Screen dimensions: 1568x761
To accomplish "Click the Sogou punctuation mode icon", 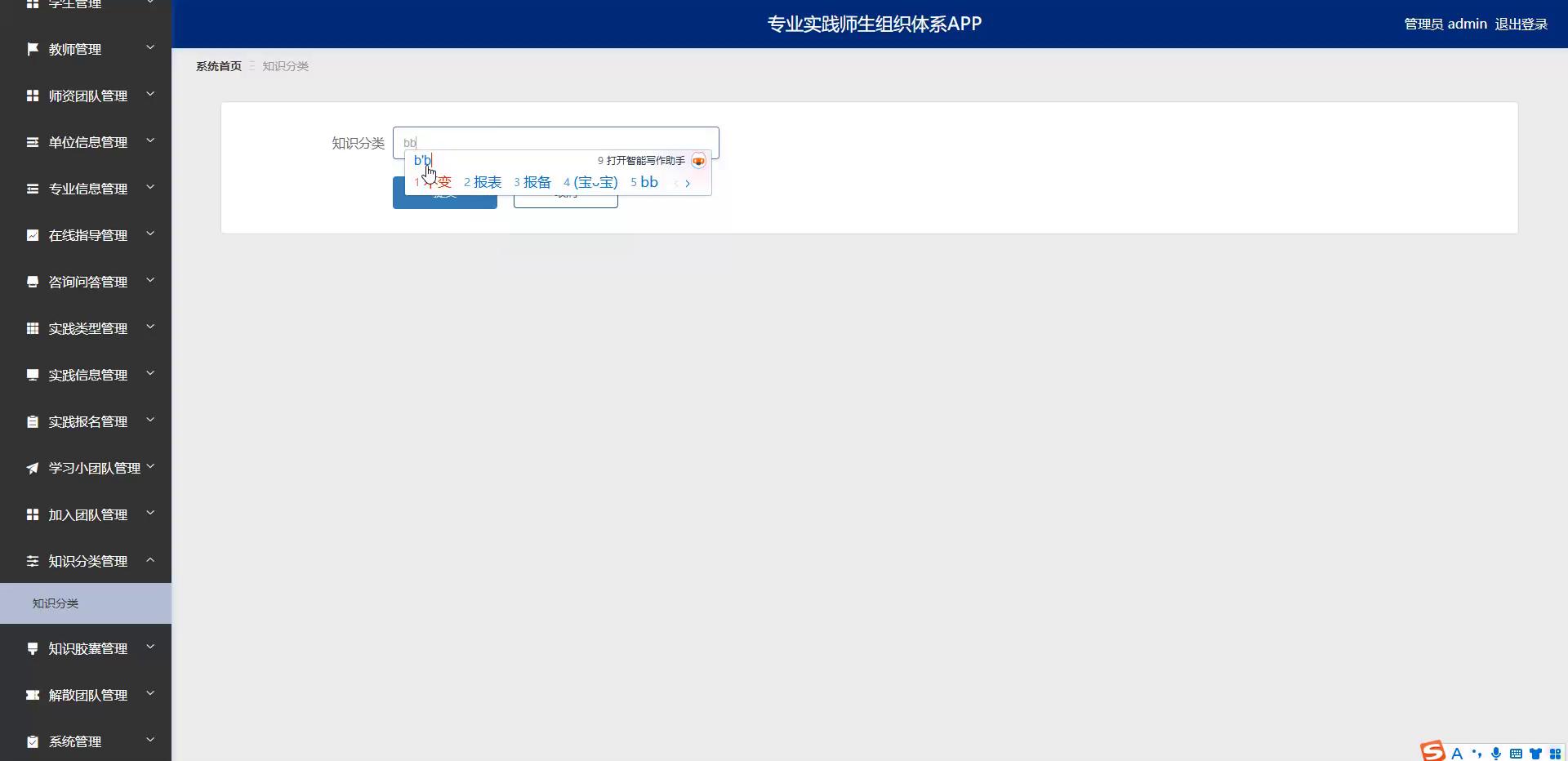I will [x=1477, y=754].
